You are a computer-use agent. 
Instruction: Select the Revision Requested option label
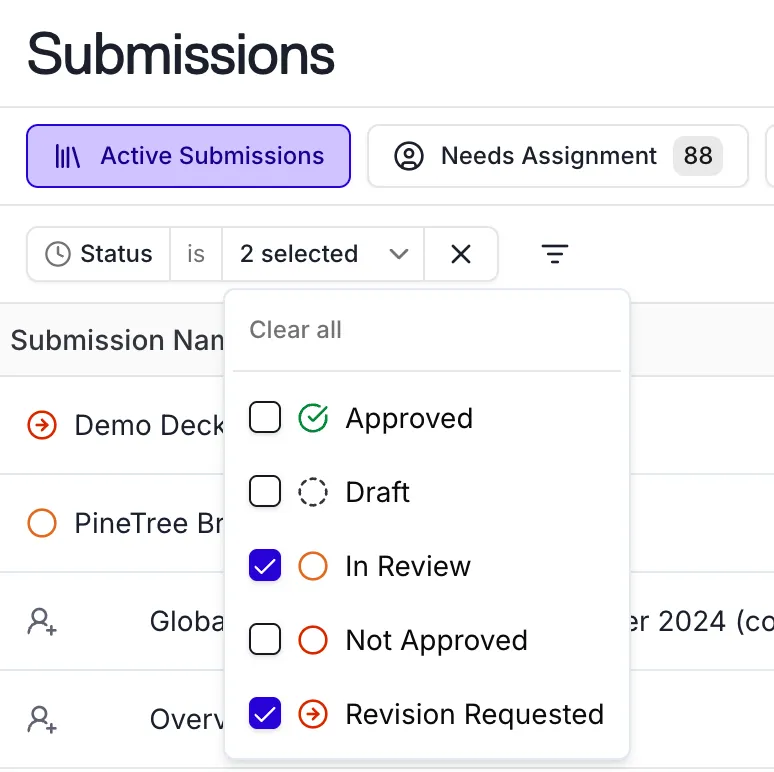pos(475,715)
